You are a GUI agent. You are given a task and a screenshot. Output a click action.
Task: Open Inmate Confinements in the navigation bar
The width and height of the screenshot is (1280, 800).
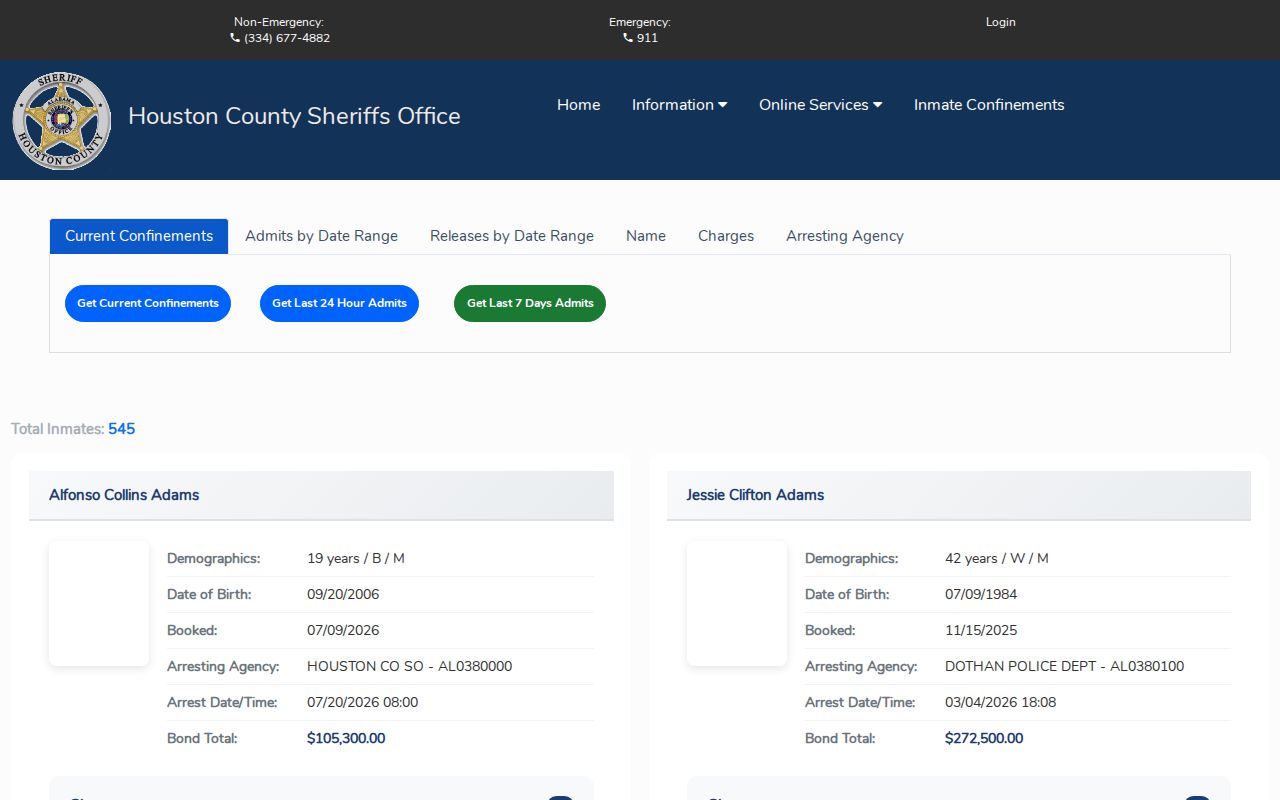(x=989, y=105)
